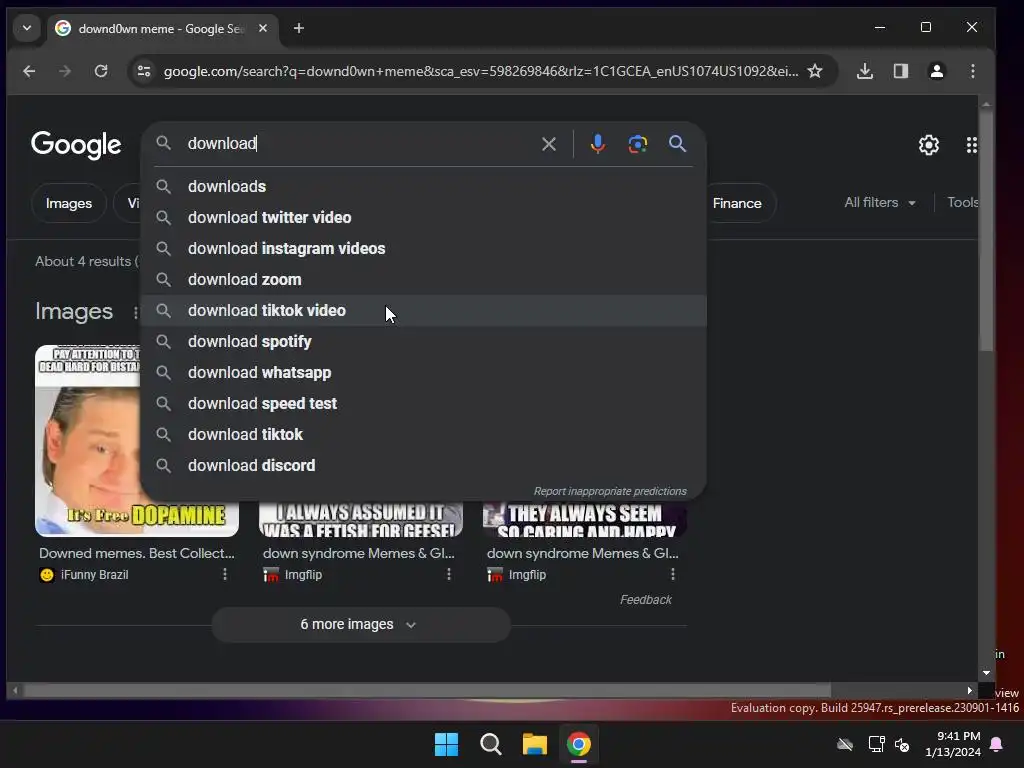Click the browser back arrow
The image size is (1024, 768).
coord(29,71)
